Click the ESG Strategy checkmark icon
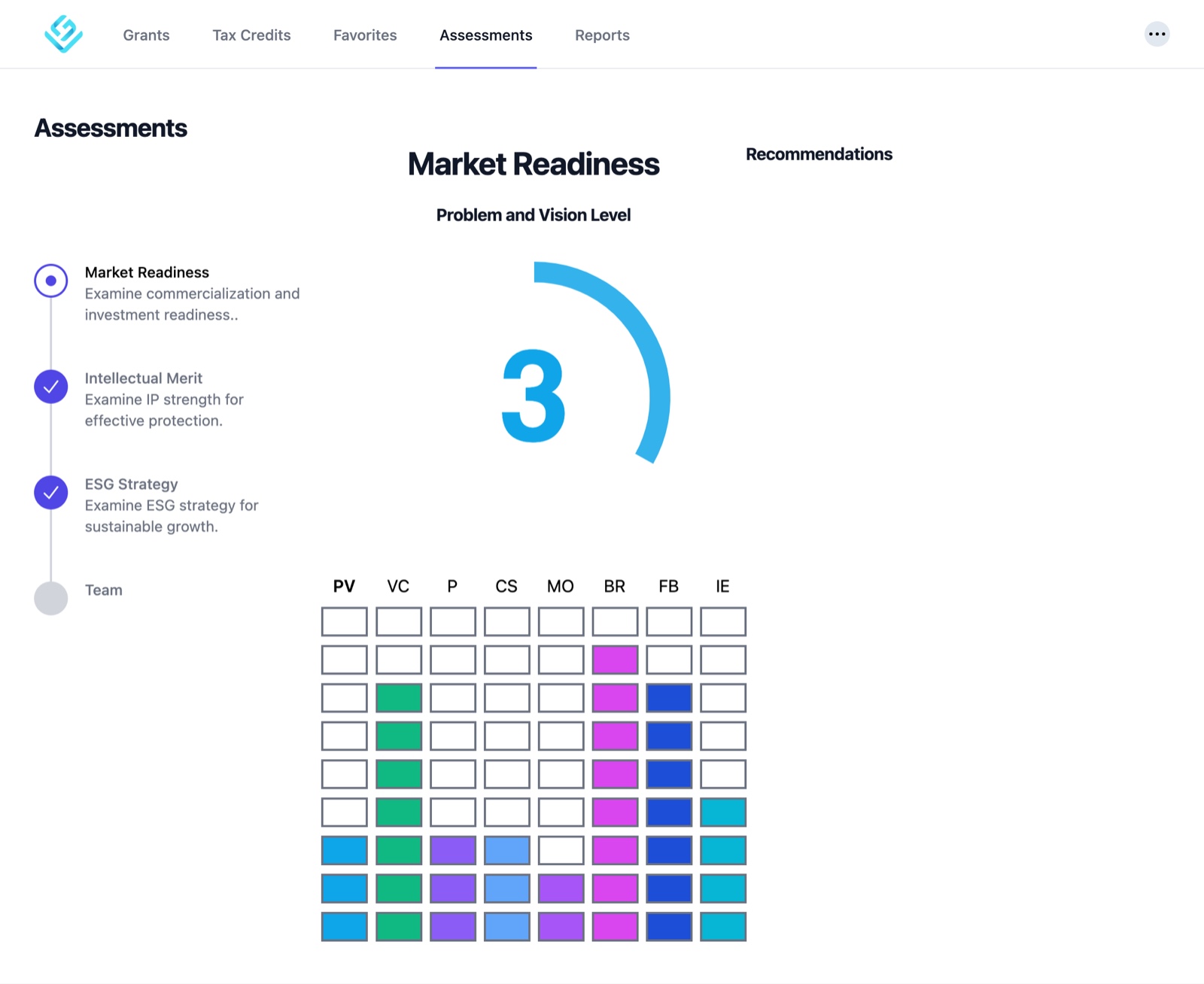1204x984 pixels. [x=51, y=493]
